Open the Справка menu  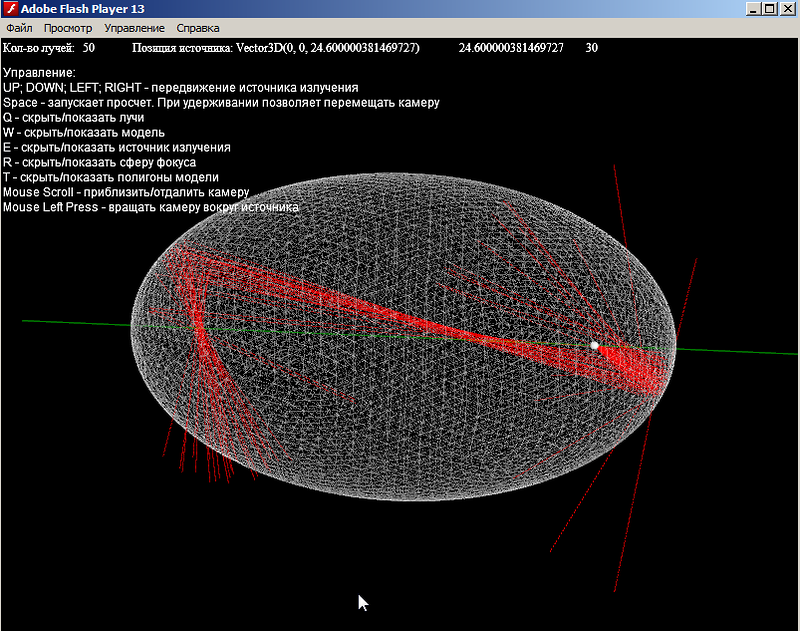click(x=198, y=28)
